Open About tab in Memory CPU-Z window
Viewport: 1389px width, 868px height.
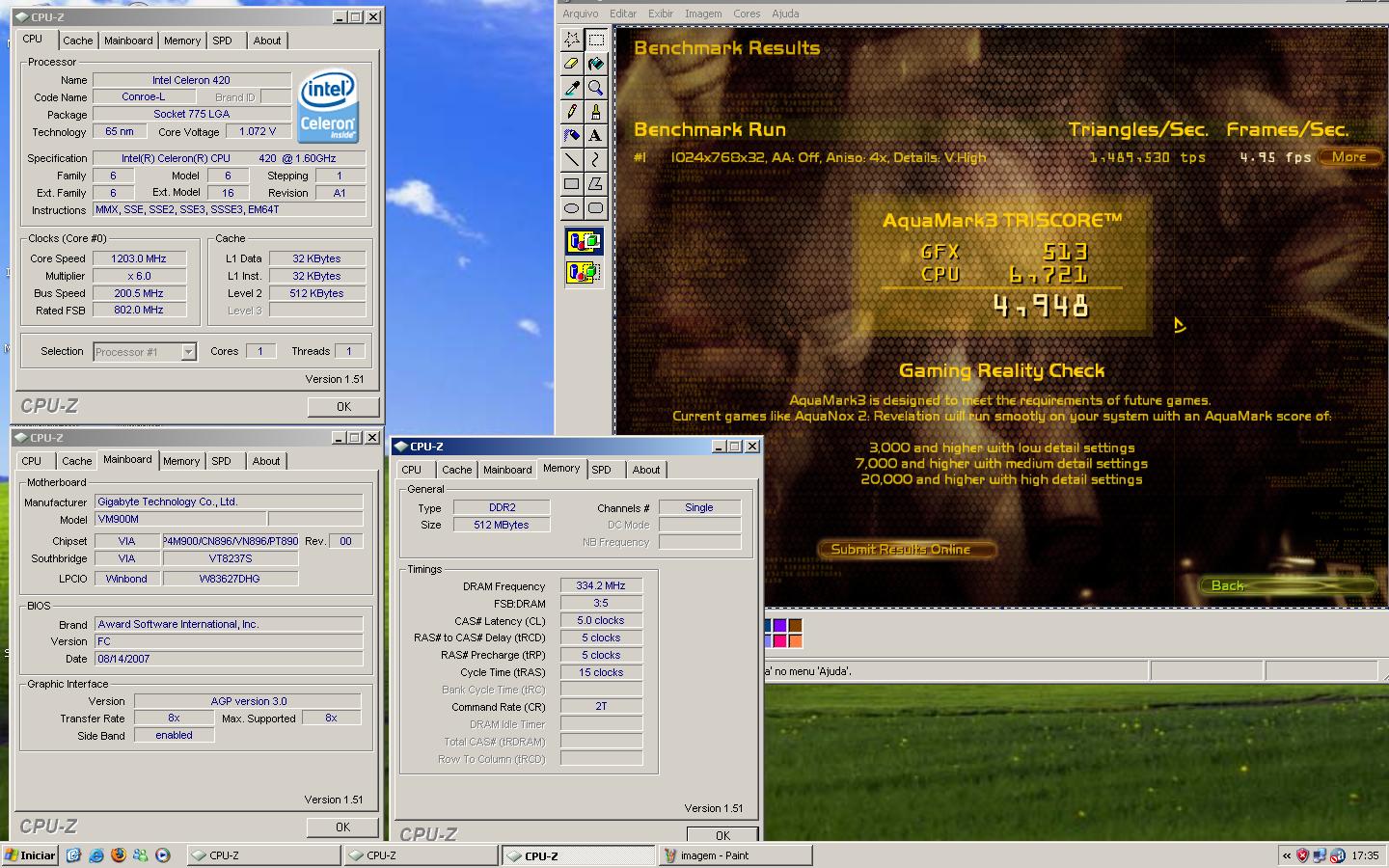646,470
